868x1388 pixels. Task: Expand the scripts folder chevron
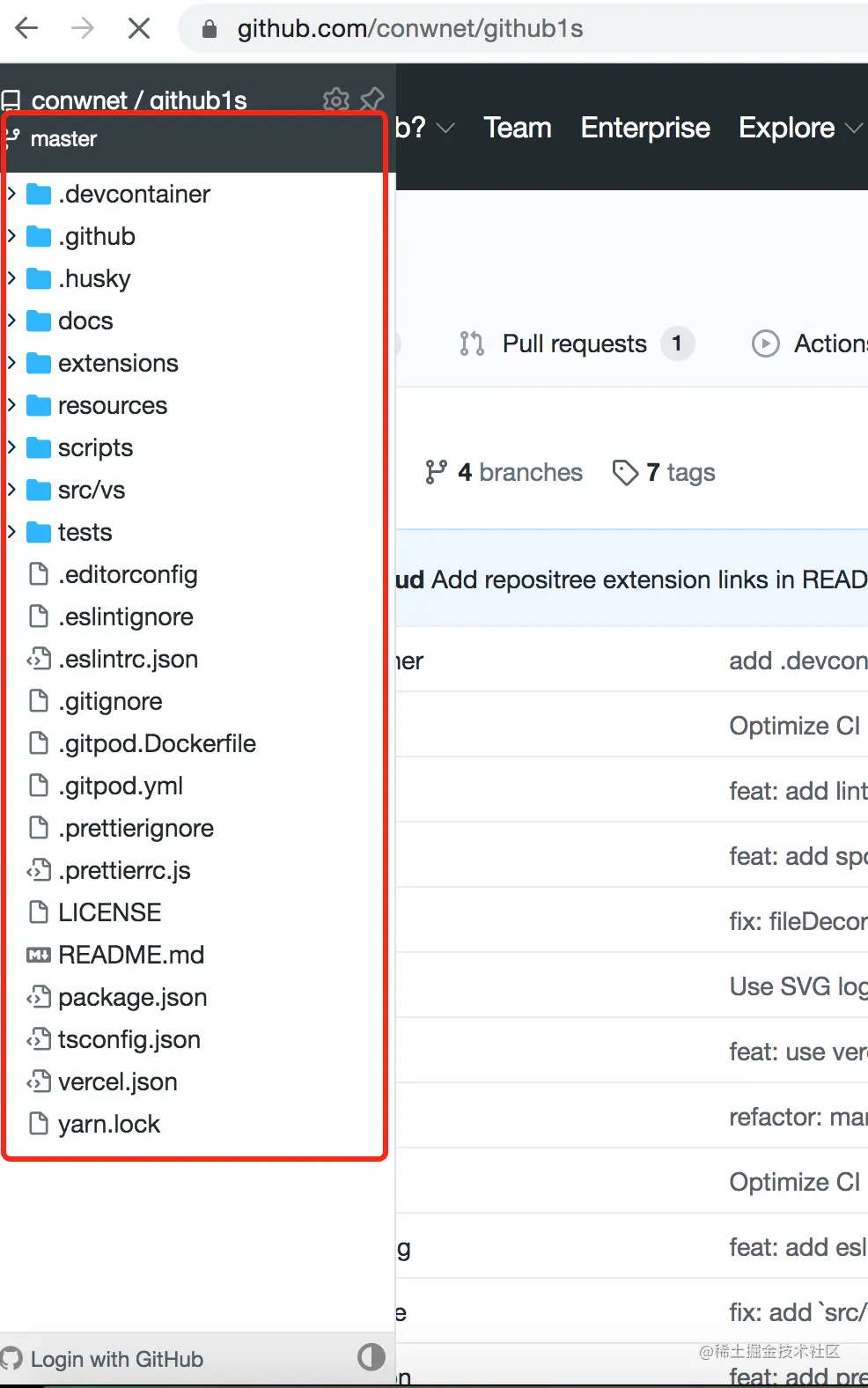pos(11,447)
